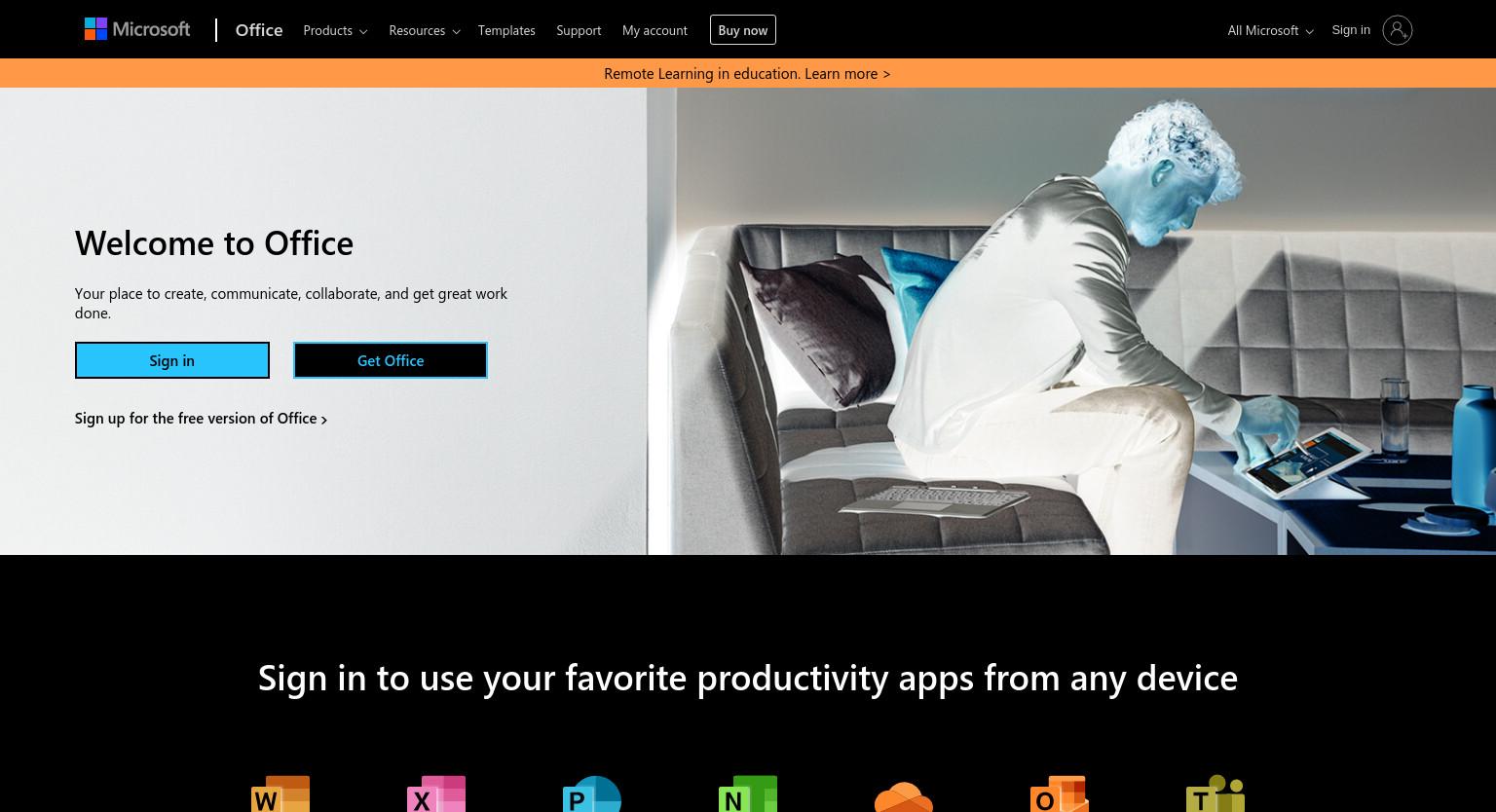
Task: Expand the Resources dropdown menu
Action: [425, 30]
